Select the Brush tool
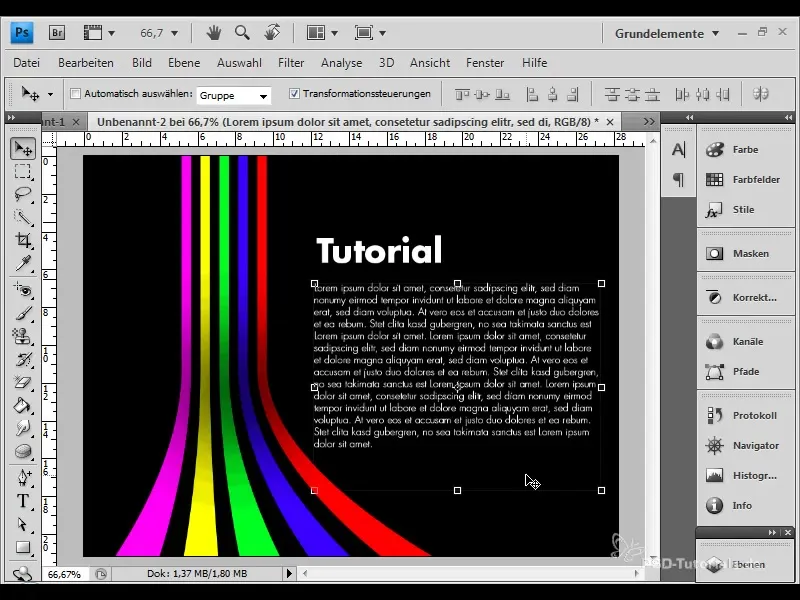Screen dimensions: 800x600 point(22,313)
